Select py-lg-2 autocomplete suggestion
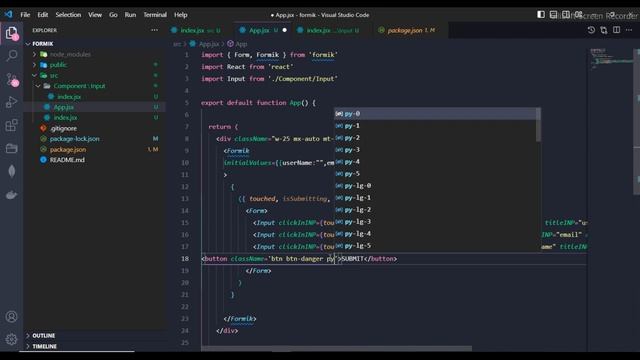 436,210
